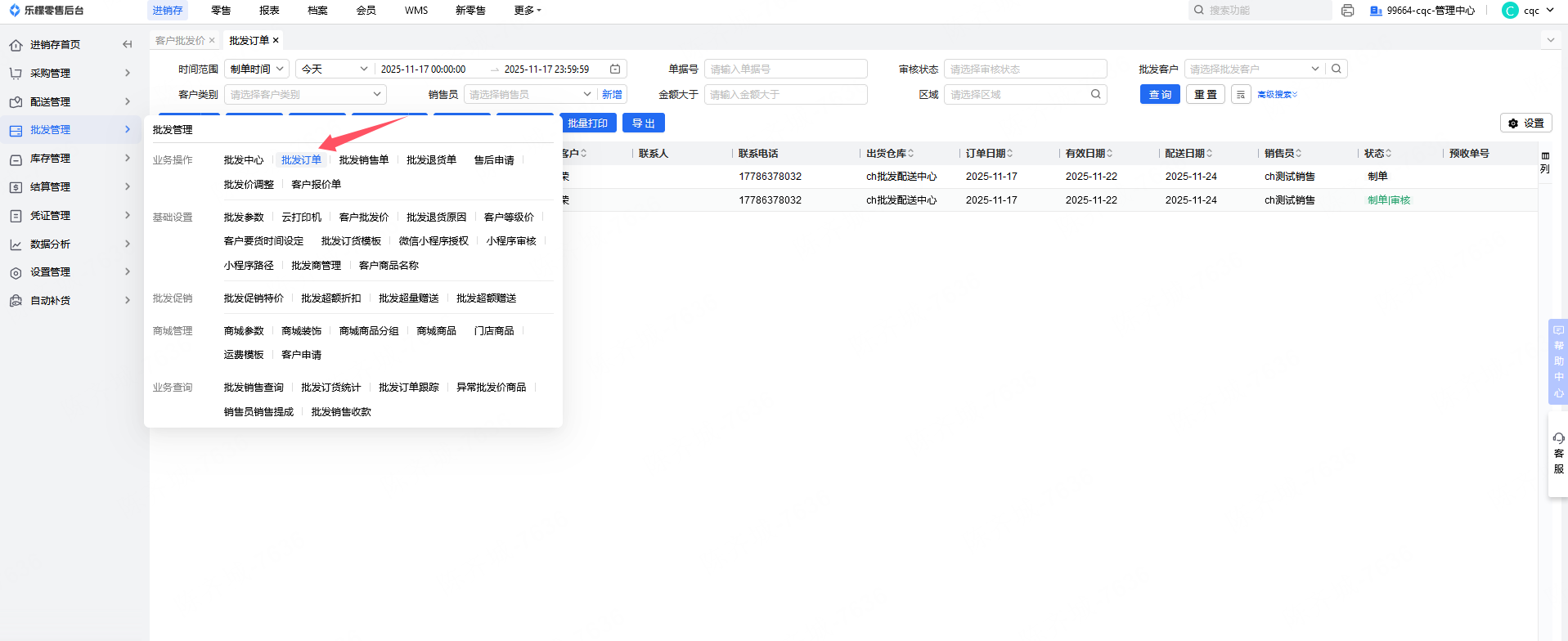
Task: Open the 制单时间 time type dropdown
Action: coord(257,69)
